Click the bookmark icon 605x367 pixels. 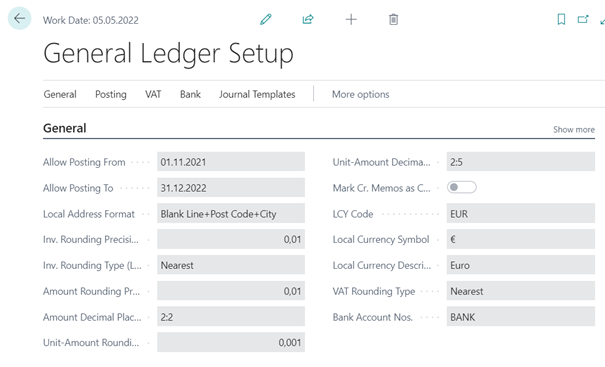561,19
